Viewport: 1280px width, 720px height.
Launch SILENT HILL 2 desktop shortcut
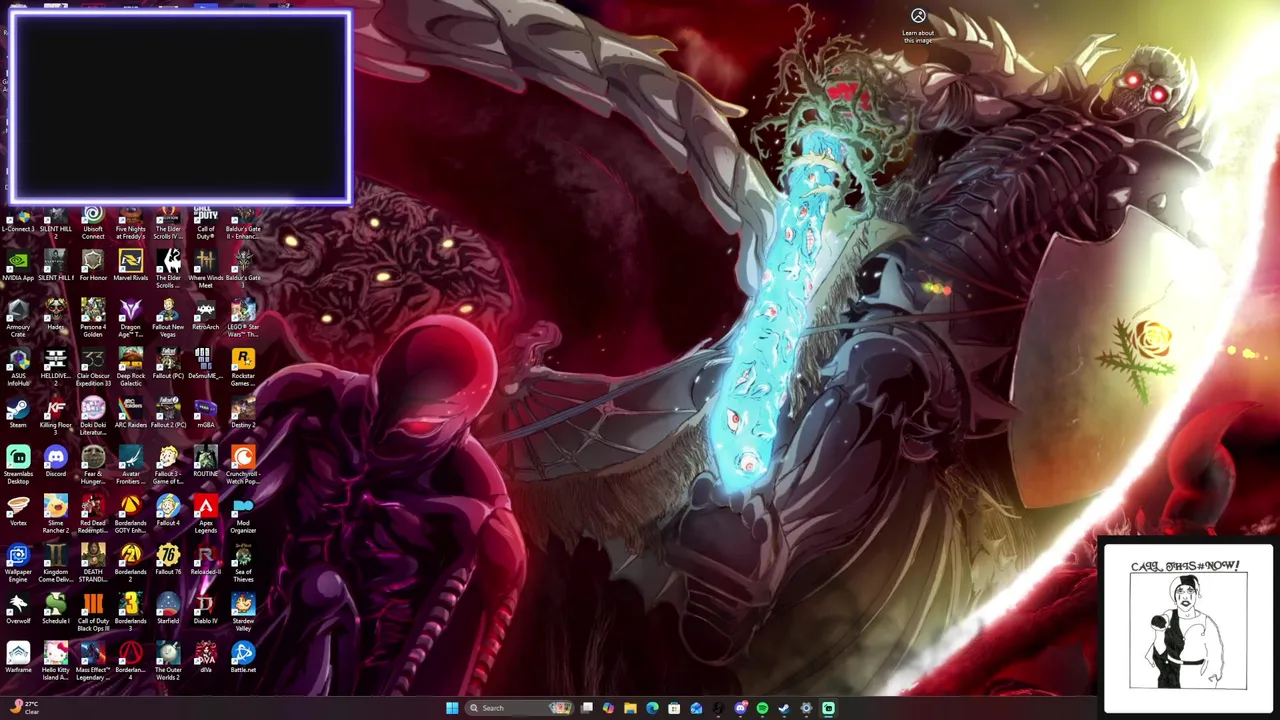tap(55, 225)
